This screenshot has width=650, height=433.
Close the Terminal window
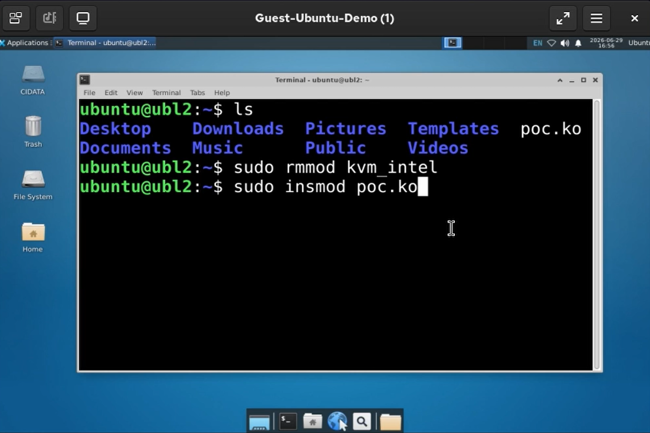[x=595, y=80]
